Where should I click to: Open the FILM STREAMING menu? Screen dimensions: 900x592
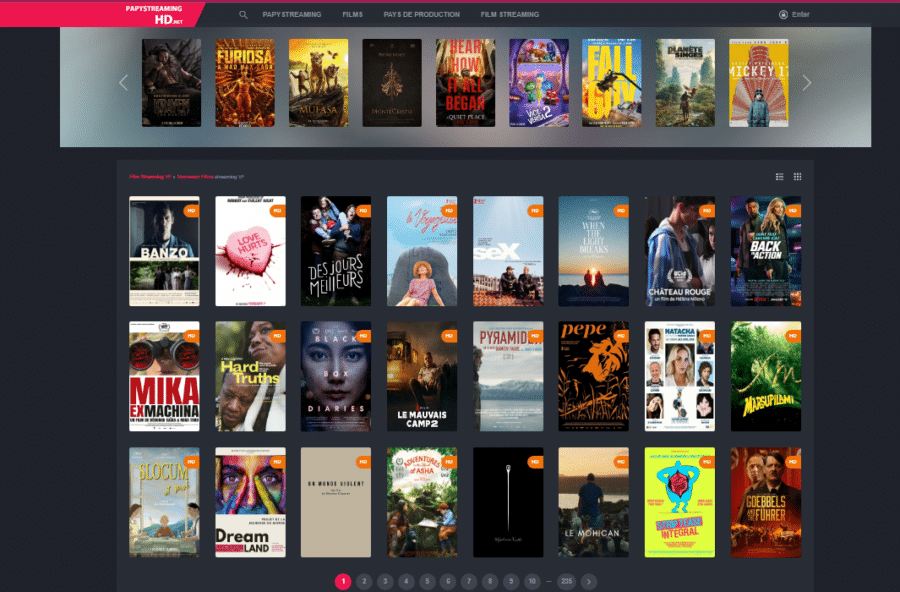click(510, 14)
